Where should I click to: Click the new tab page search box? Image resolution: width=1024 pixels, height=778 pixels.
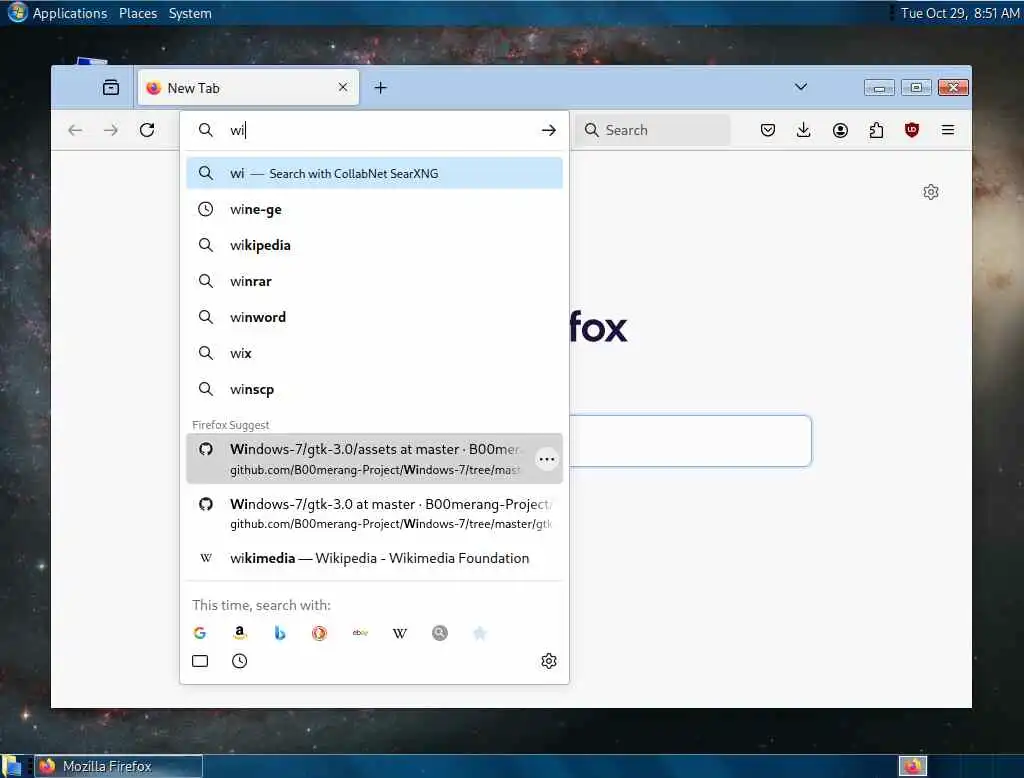690,441
